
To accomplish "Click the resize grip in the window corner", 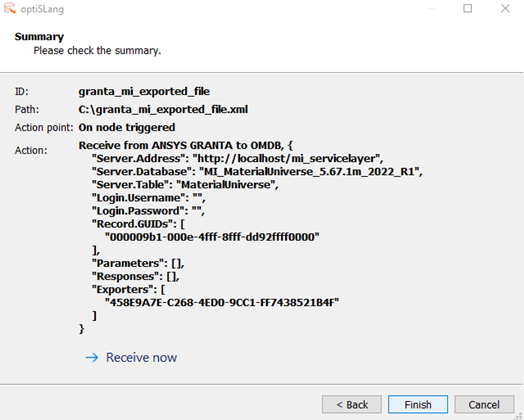I will [519, 416].
